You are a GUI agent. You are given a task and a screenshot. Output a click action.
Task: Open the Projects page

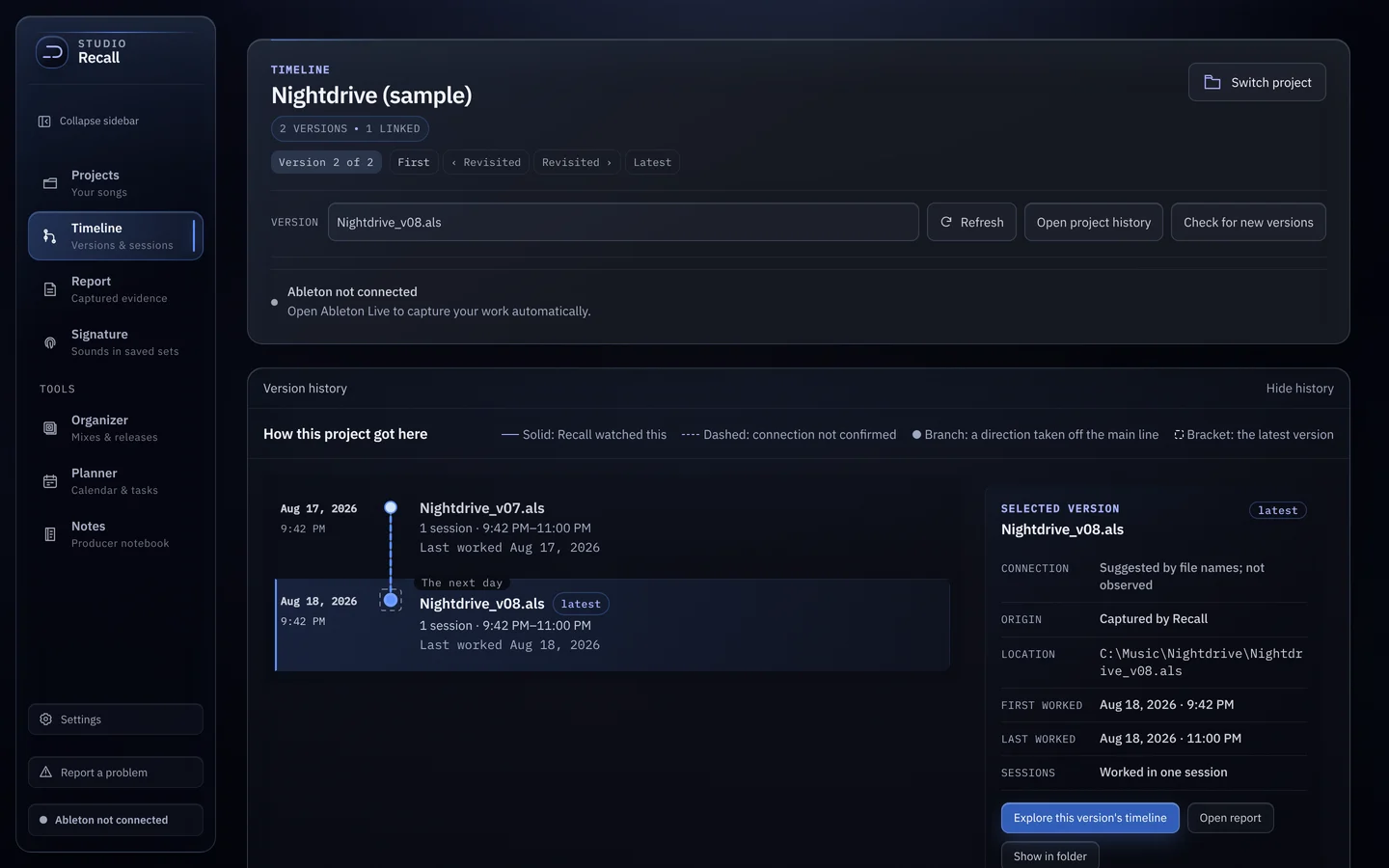[x=116, y=183]
